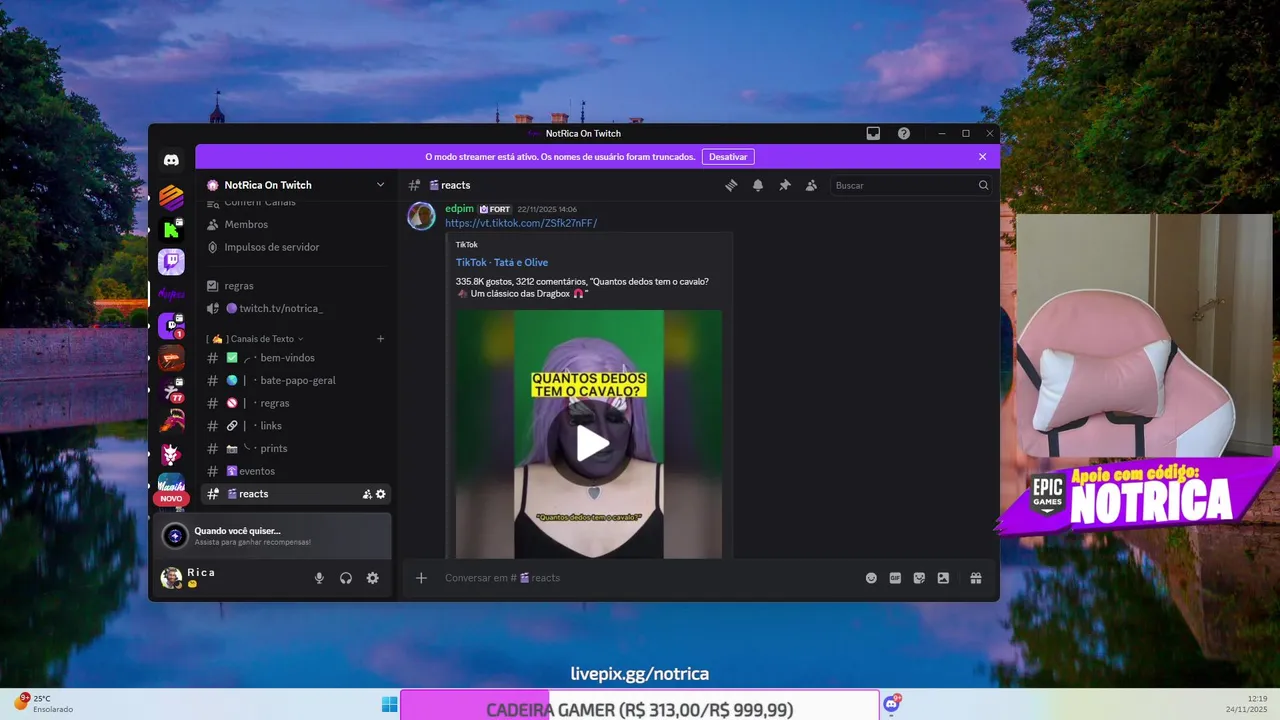Viewport: 1280px width, 720px height.
Task: Open the sticker picker
Action: [x=919, y=578]
